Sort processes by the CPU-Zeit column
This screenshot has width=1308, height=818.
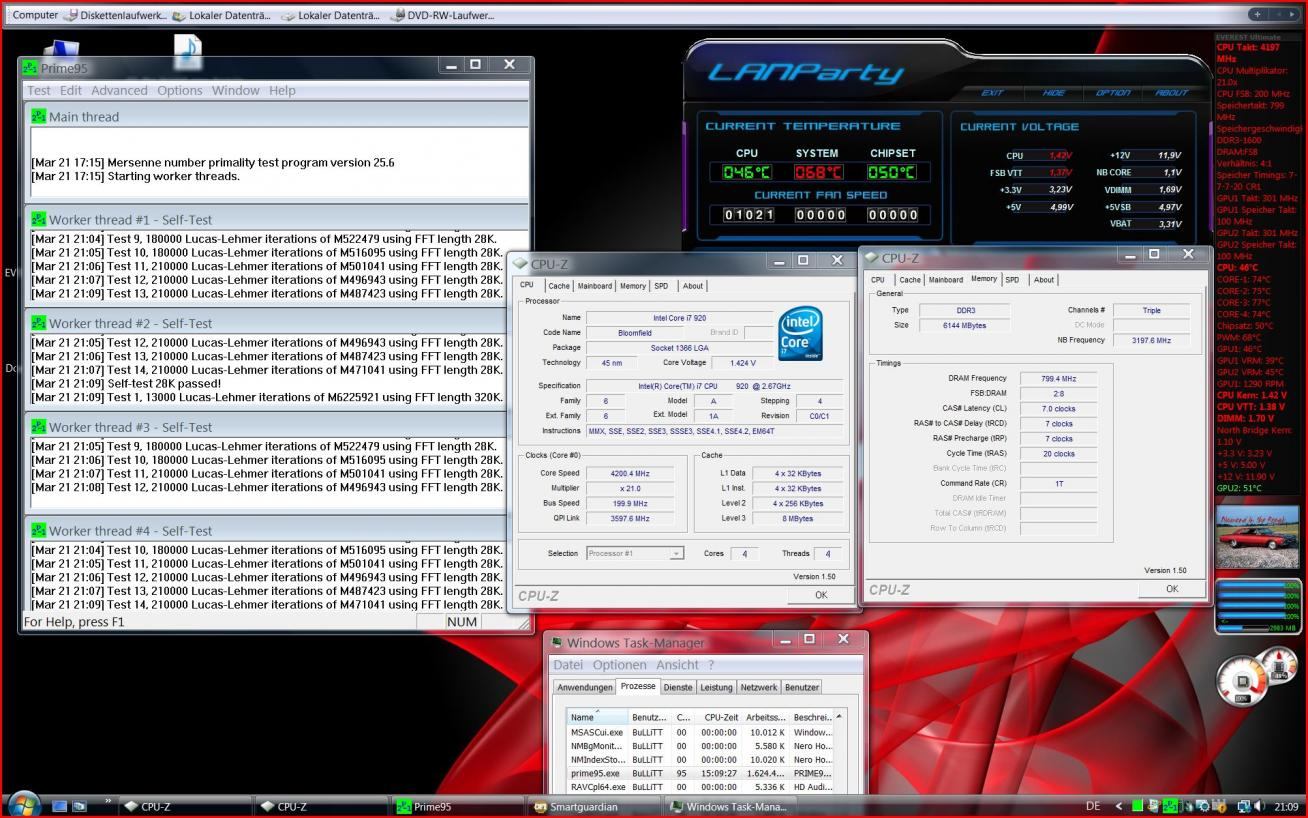pos(720,717)
